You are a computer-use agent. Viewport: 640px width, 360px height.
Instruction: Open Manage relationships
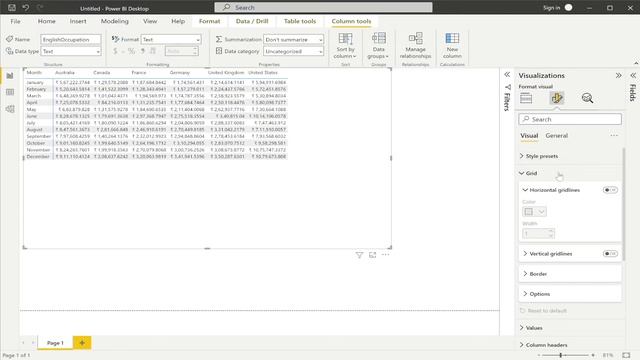click(415, 46)
